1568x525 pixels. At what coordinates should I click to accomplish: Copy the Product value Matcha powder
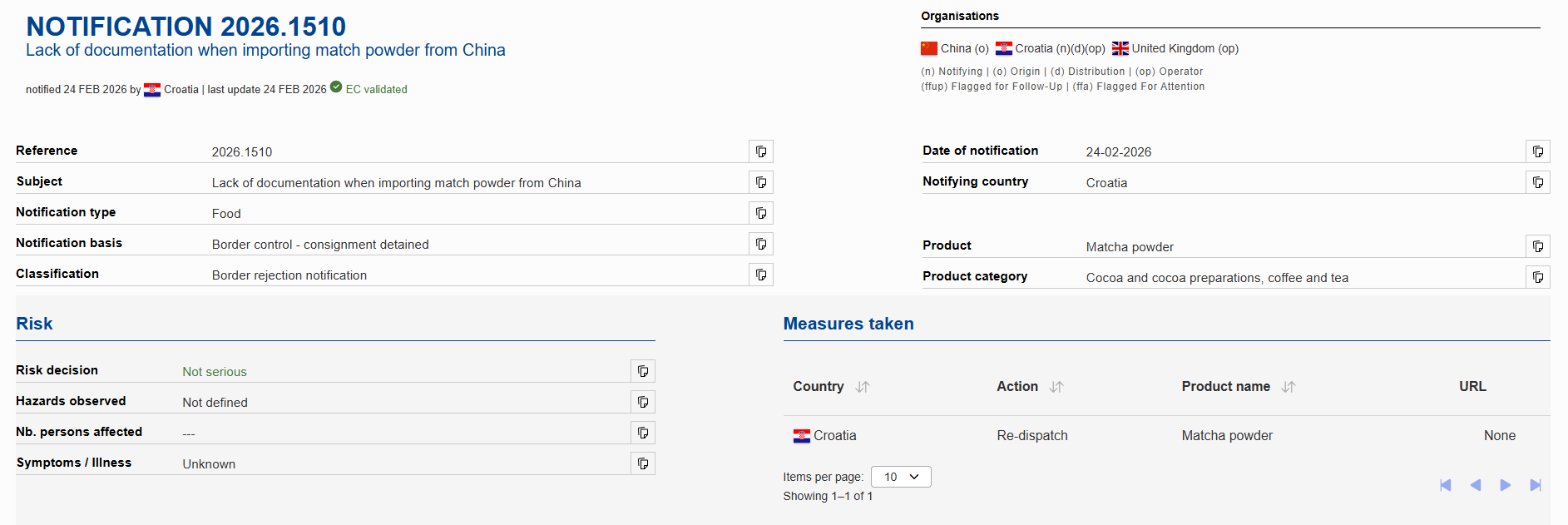tap(1538, 246)
